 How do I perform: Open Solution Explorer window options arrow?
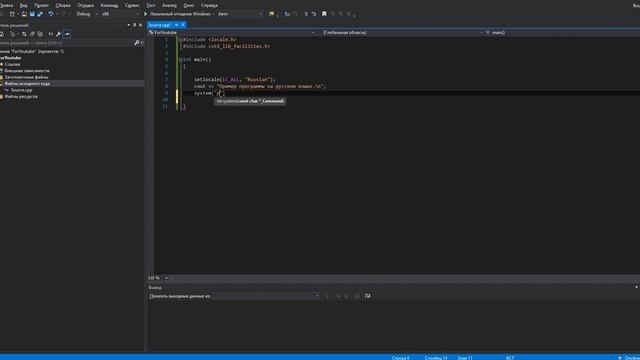pyautogui.click(x=129, y=25)
